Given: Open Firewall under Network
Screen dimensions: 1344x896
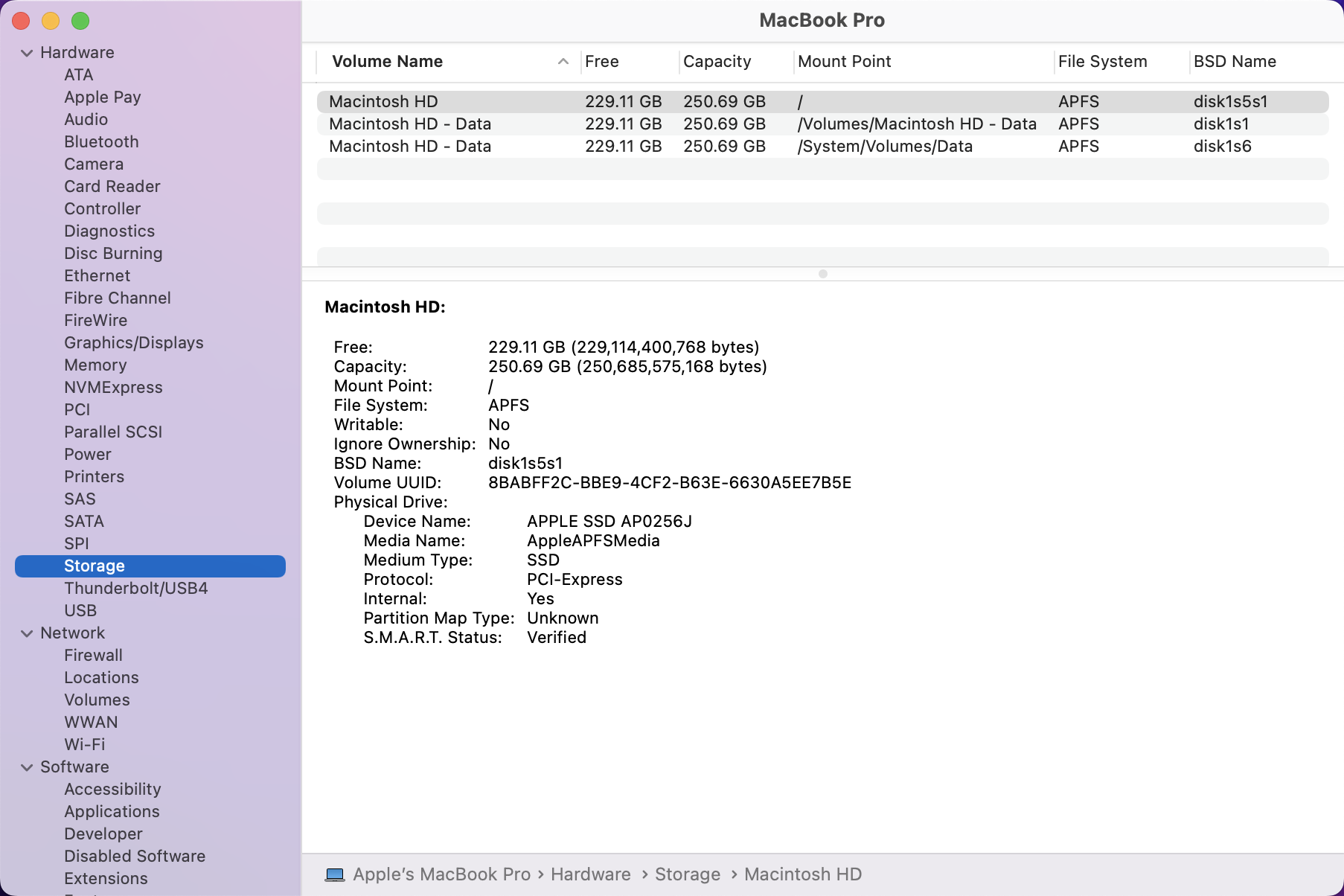Looking at the screenshot, I should click(x=94, y=656).
